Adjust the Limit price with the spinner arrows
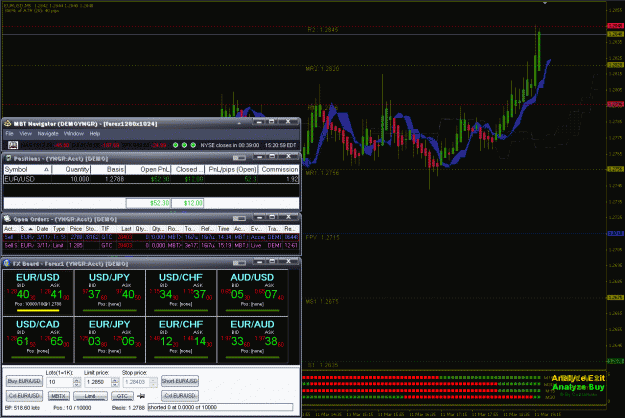 click(115, 382)
